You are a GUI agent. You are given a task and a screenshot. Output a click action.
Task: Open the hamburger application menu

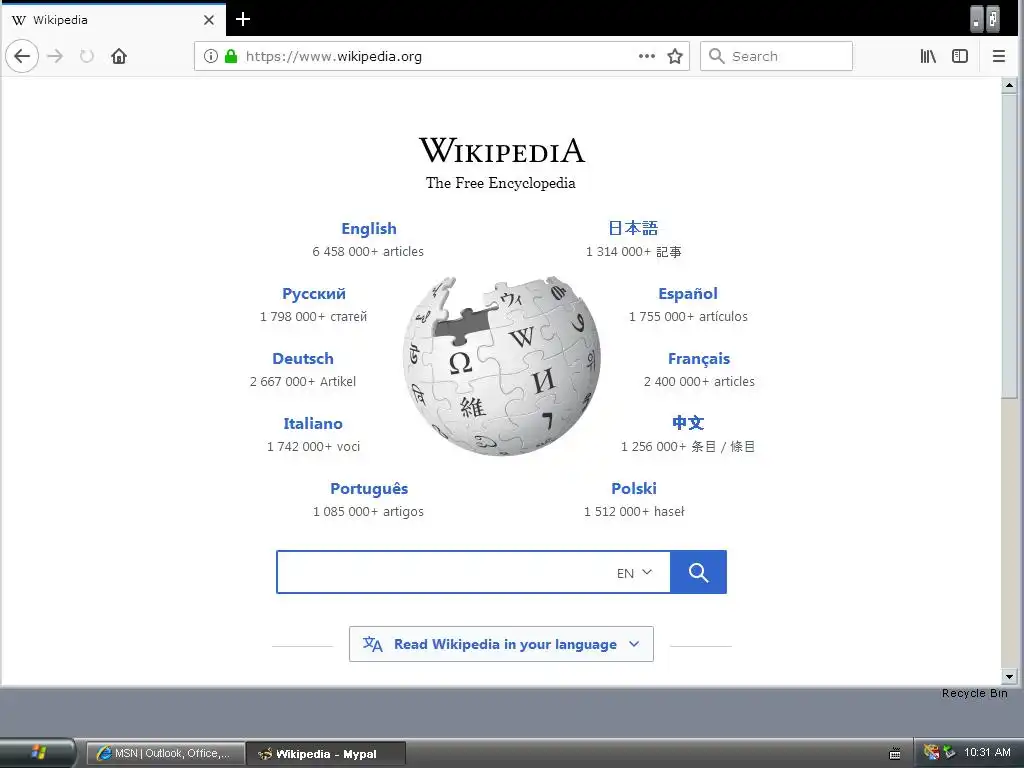pos(999,56)
